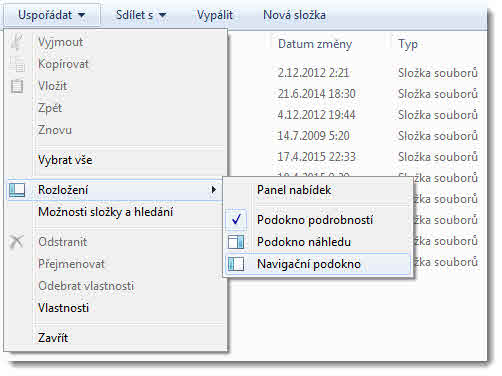Click Složka souborů in the 2.12.2012 row
The image size is (502, 376).
click(438, 73)
